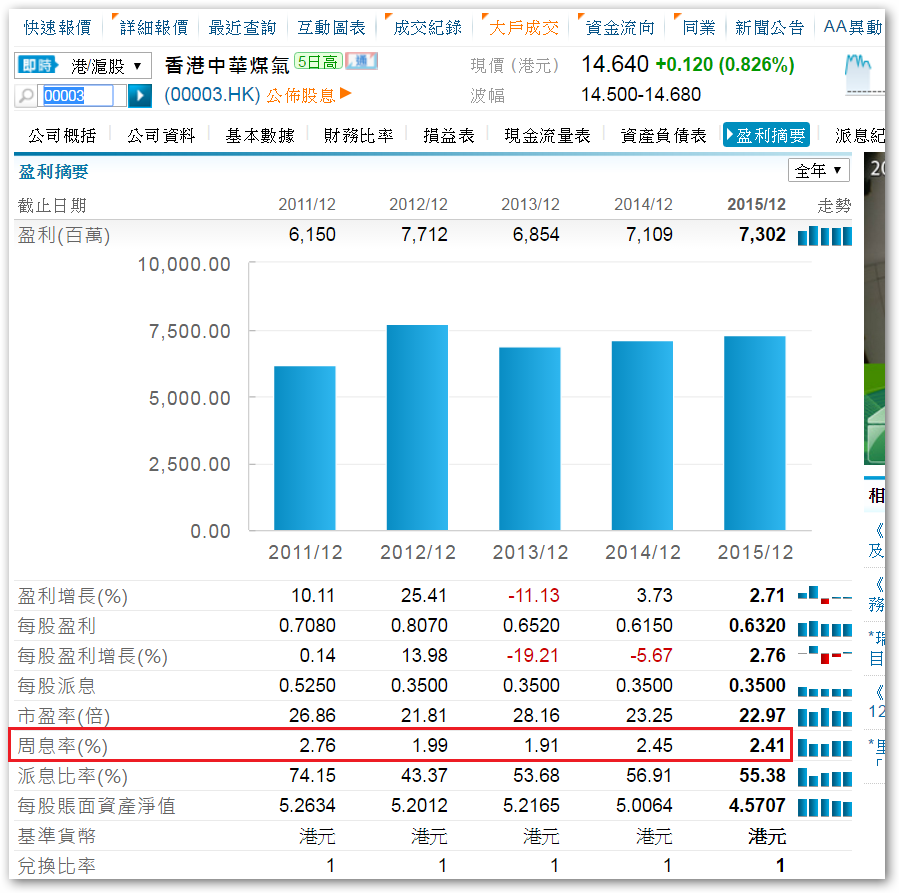Viewport: 899px width, 893px height.
Task: Open the 全年 period dropdown
Action: coord(818,170)
